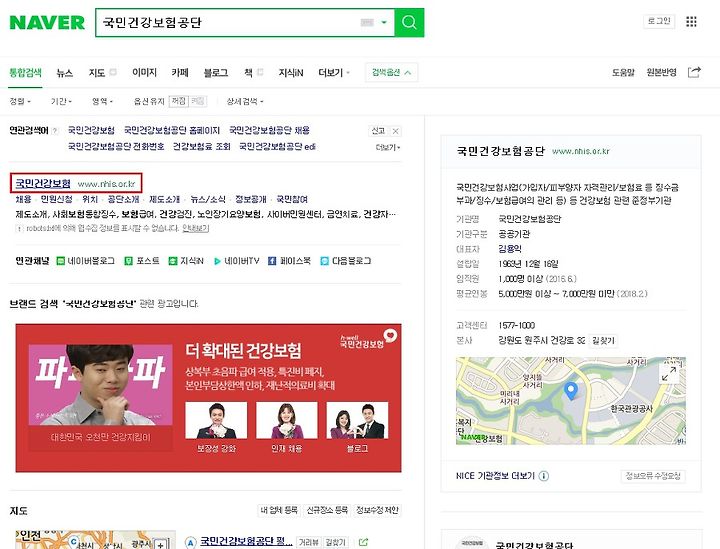Screen dimensions: 720x549
Task: Click the 블로그 ad thumbnail
Action: 357,420
